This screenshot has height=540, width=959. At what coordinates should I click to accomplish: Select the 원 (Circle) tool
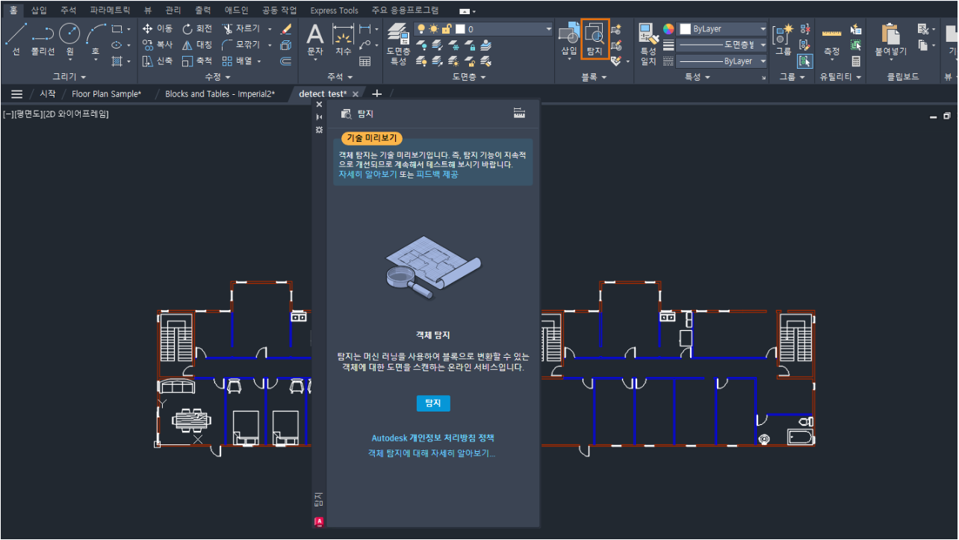tap(69, 38)
